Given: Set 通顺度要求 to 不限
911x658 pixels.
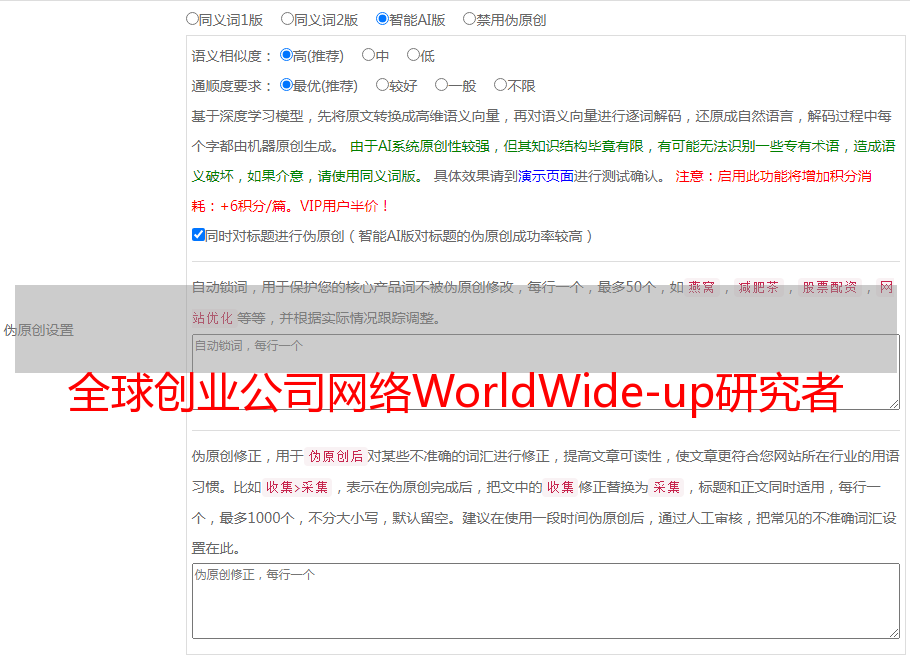Looking at the screenshot, I should [500, 85].
